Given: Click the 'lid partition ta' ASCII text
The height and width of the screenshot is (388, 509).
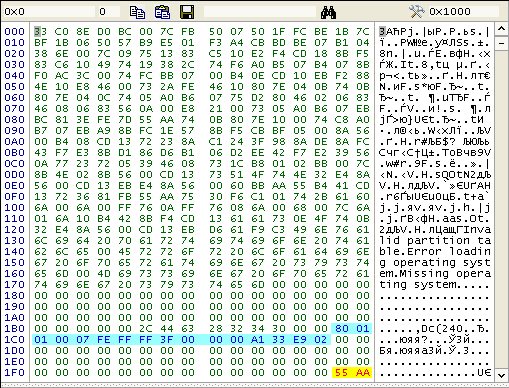Looking at the screenshot, I should coord(435,241).
